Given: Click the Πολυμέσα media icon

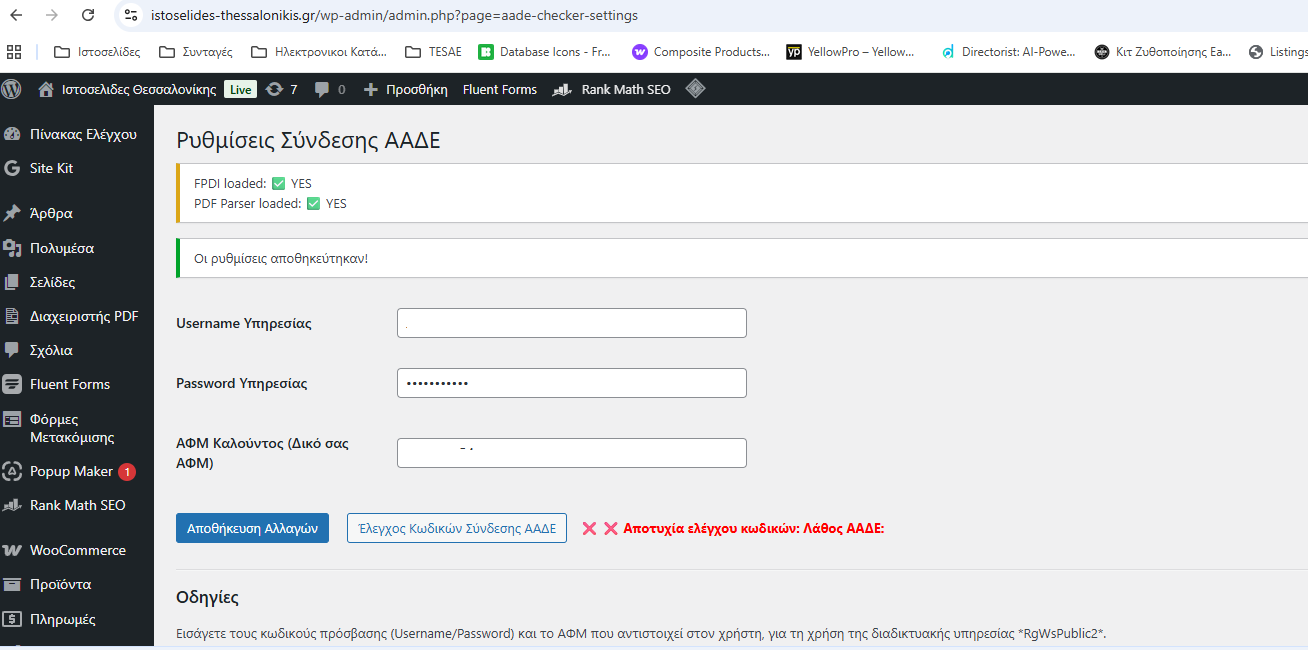Looking at the screenshot, I should click(x=12, y=248).
